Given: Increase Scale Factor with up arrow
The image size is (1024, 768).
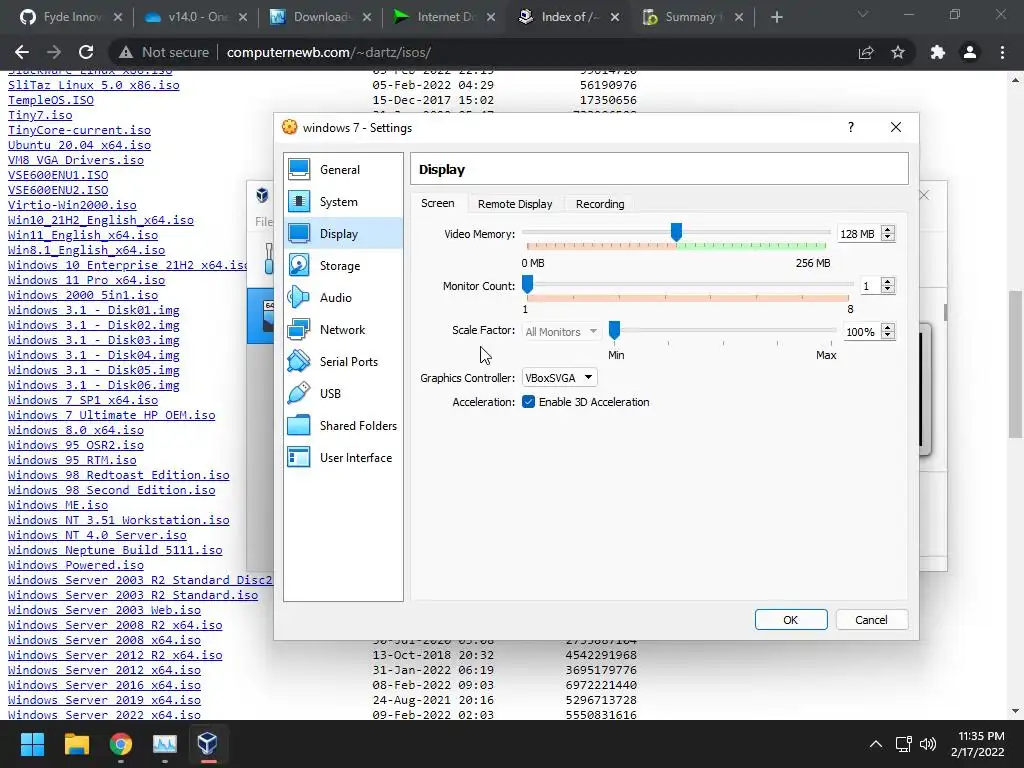Looking at the screenshot, I should click(x=888, y=328).
